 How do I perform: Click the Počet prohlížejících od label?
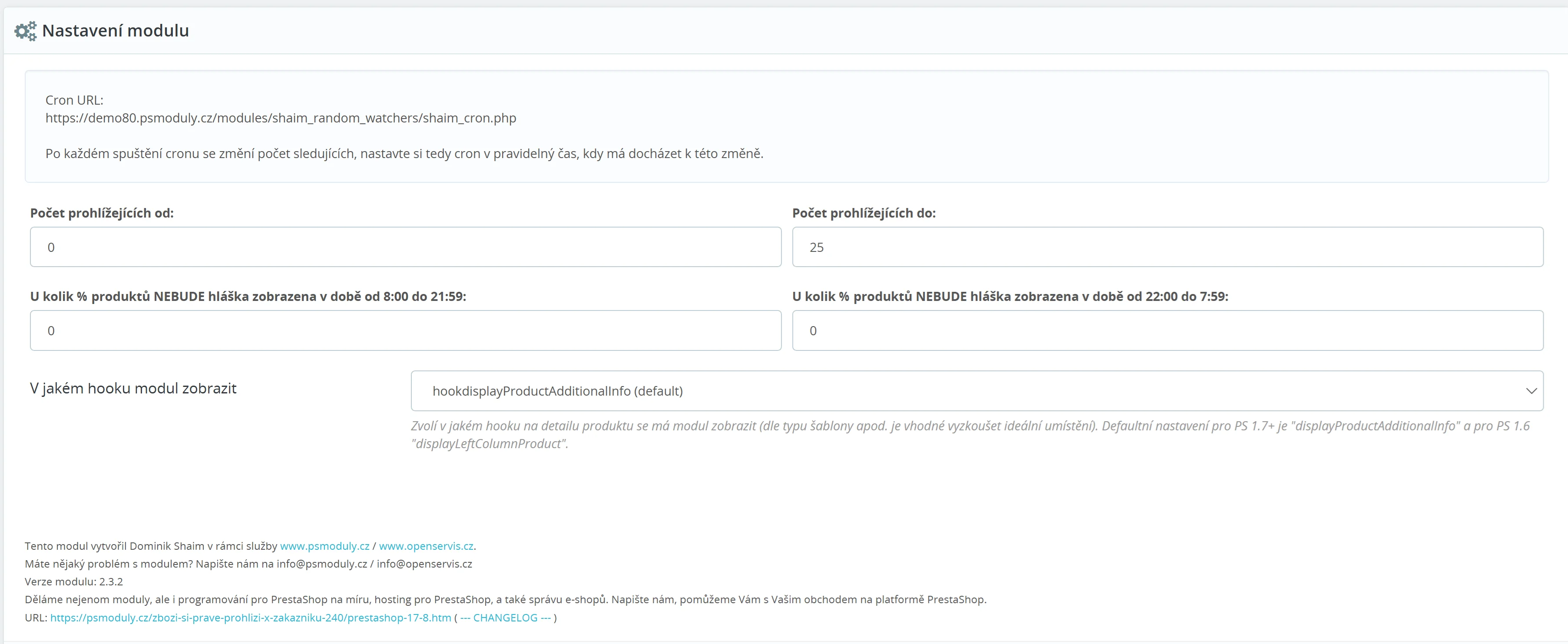point(102,213)
